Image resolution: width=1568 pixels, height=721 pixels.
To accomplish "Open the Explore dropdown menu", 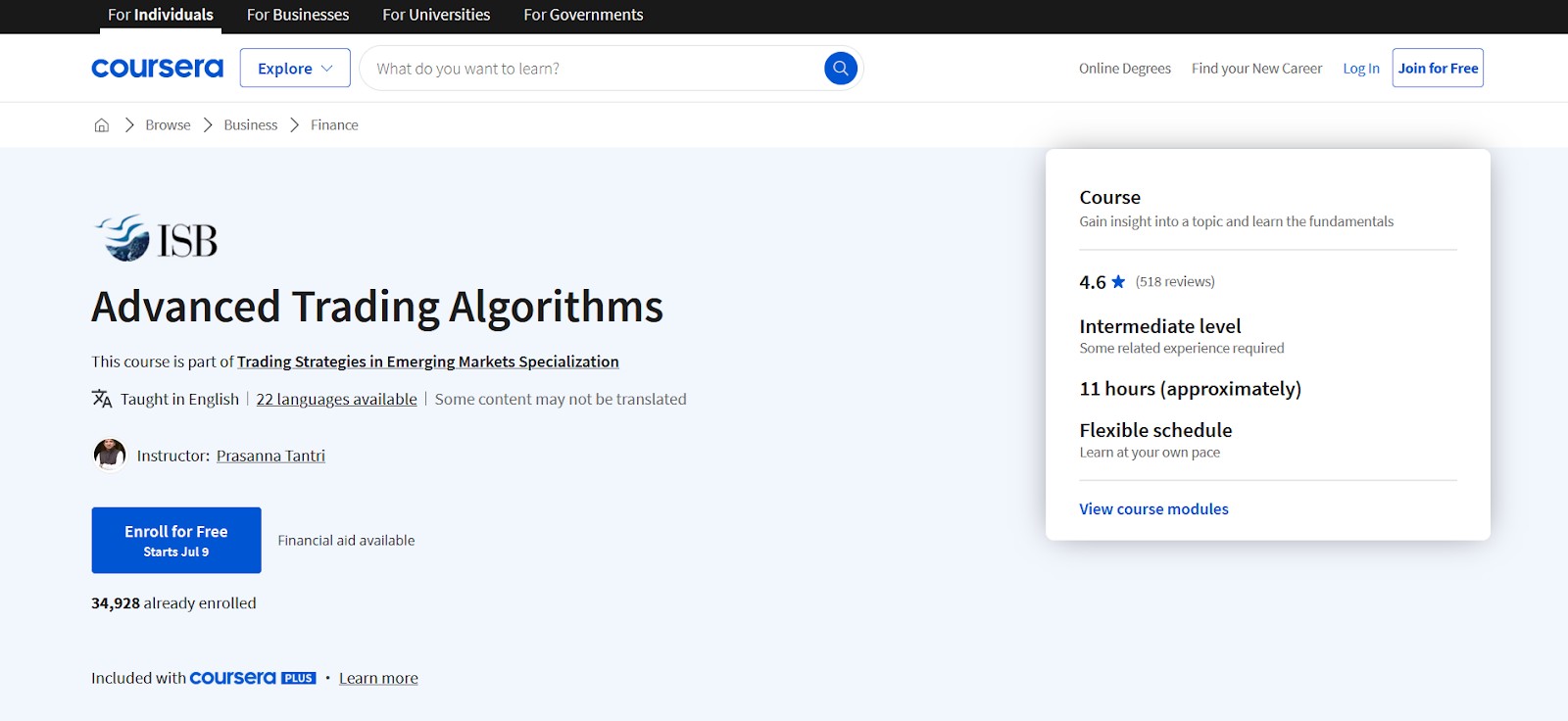I will pos(295,69).
